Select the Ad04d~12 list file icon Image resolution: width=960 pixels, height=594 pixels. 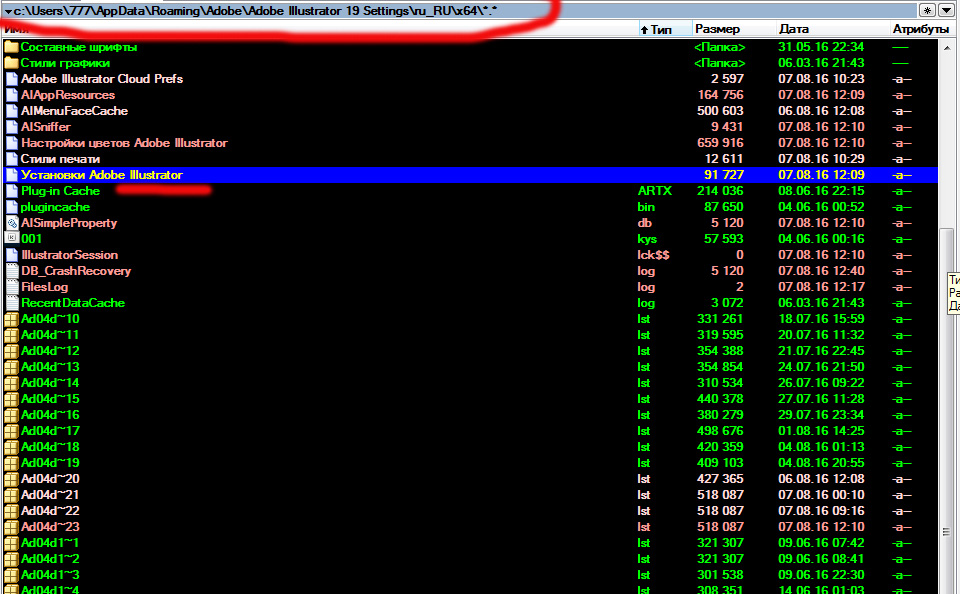click(11, 351)
